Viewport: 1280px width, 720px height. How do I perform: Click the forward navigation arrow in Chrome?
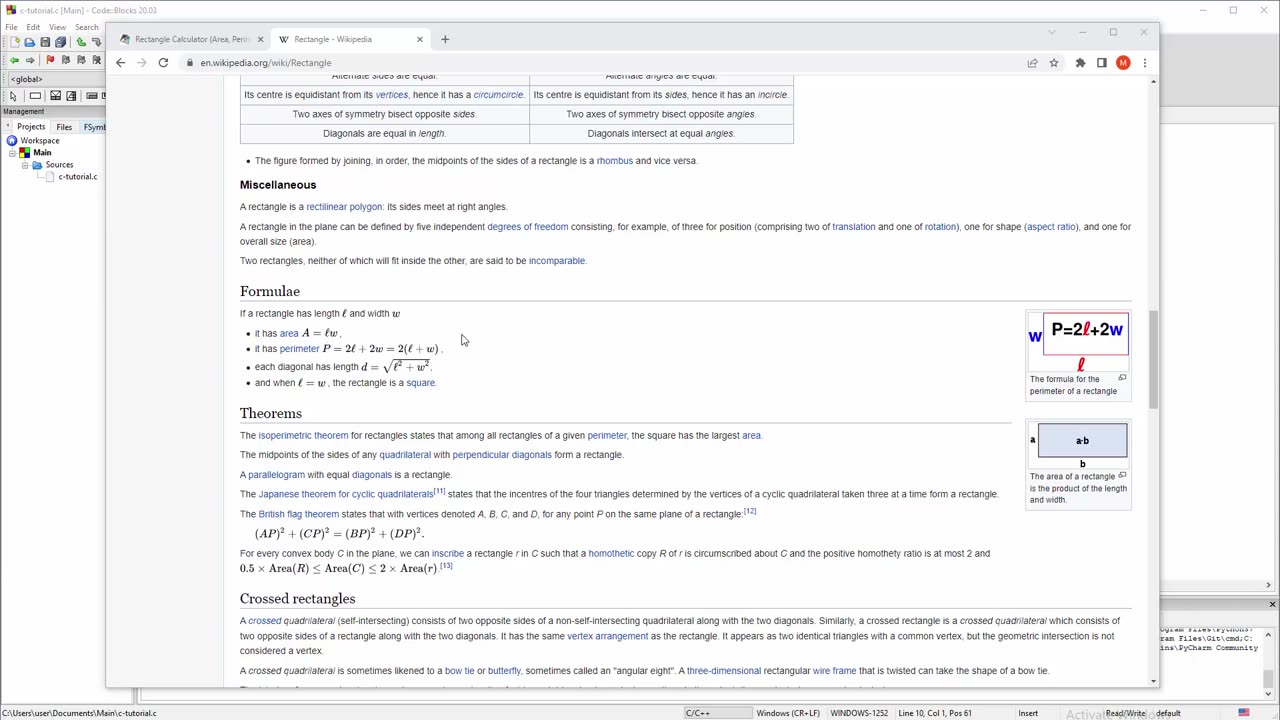tap(142, 63)
